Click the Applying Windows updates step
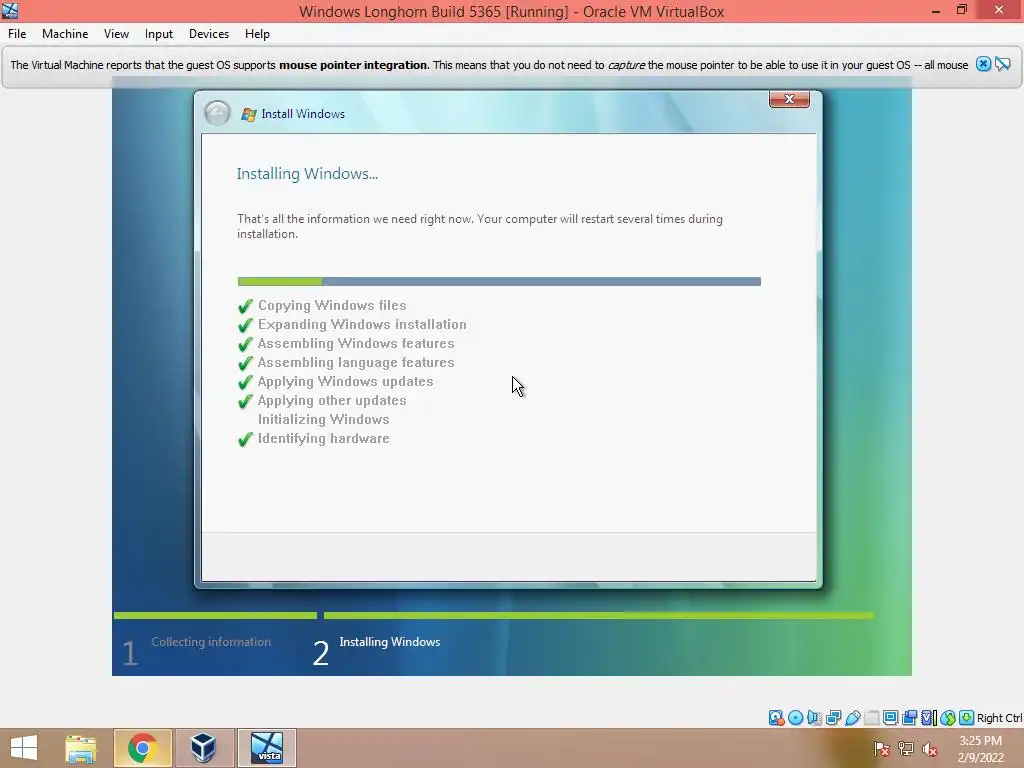The height and width of the screenshot is (768, 1024). coord(345,381)
